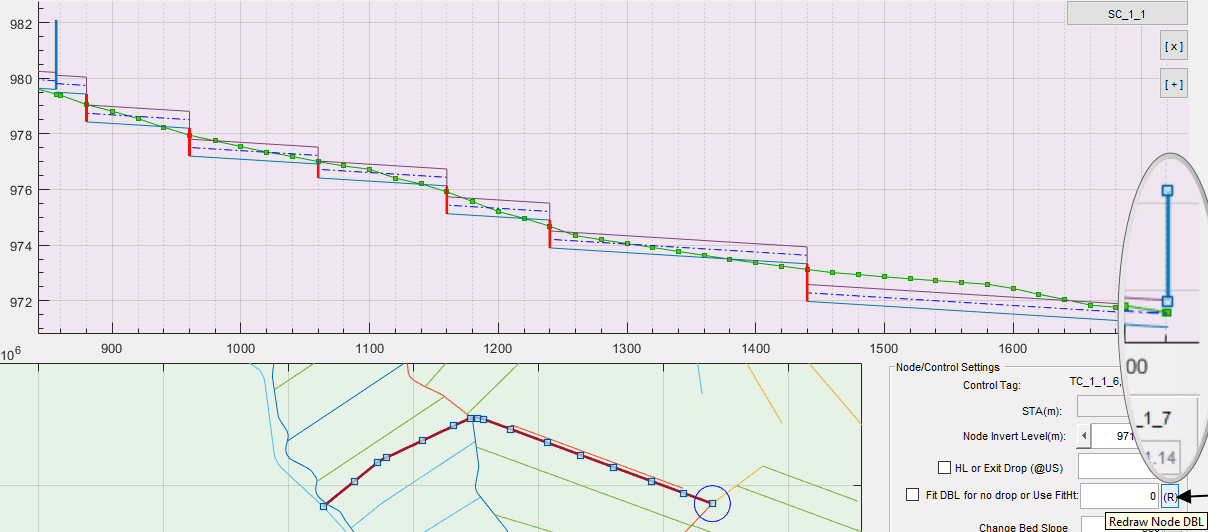This screenshot has height=532, width=1208.
Task: Click the (R) Redraw Node DBL button
Action: pos(1171,495)
